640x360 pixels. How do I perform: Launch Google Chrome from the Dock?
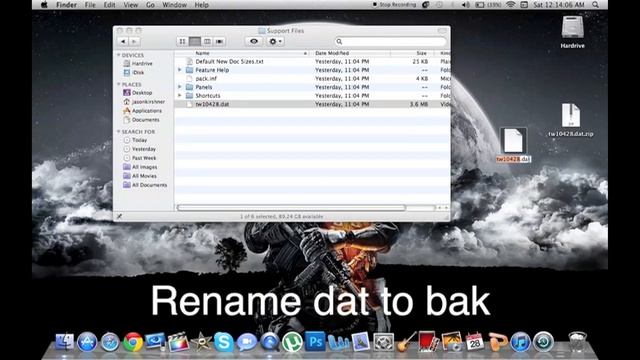click(133, 342)
